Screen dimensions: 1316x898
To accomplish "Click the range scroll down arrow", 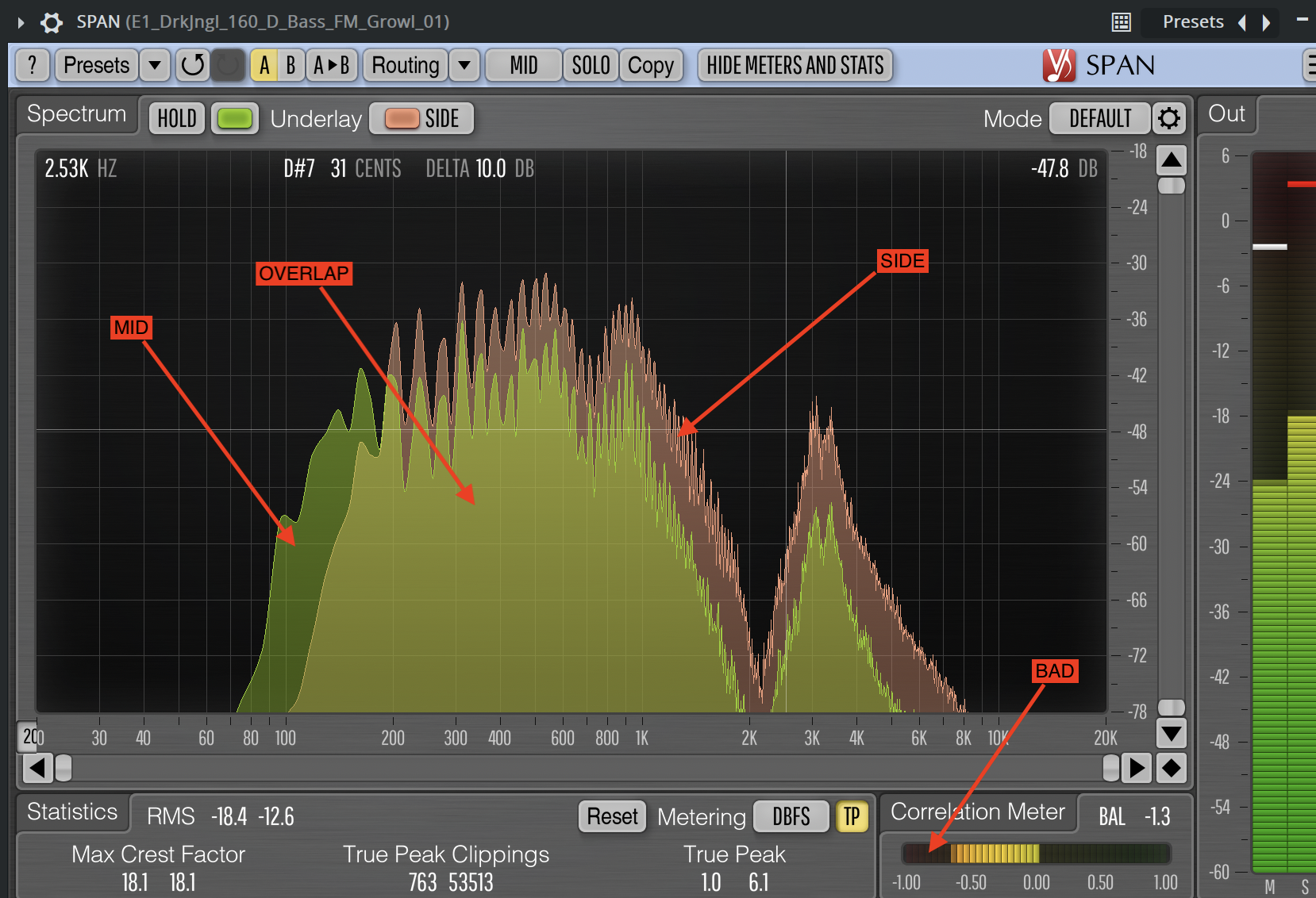I will pyautogui.click(x=1172, y=733).
